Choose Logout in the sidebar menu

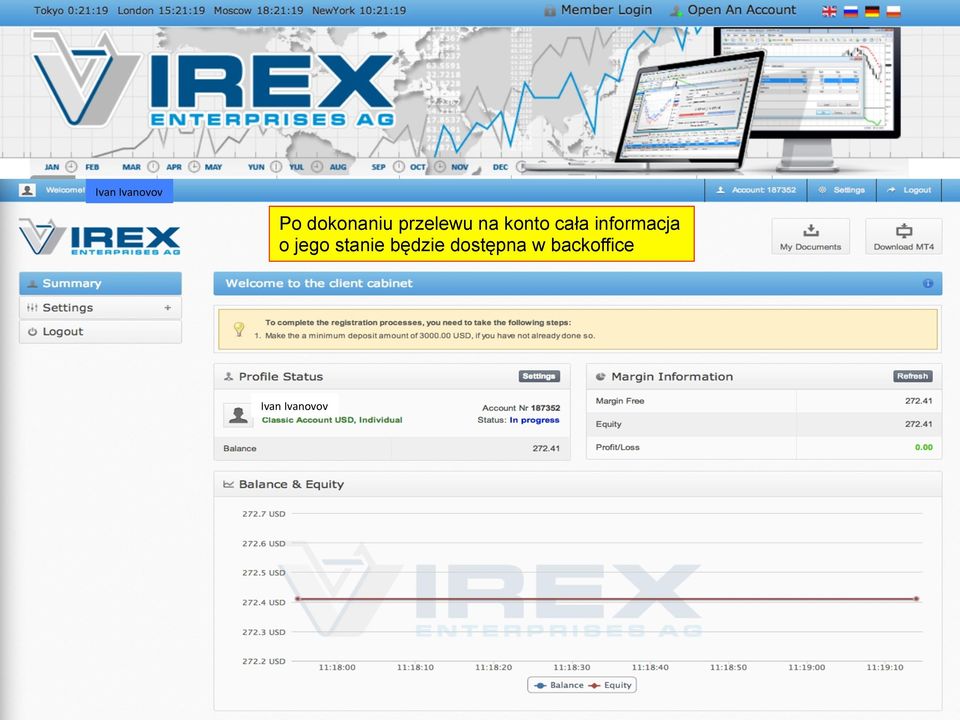click(100, 332)
